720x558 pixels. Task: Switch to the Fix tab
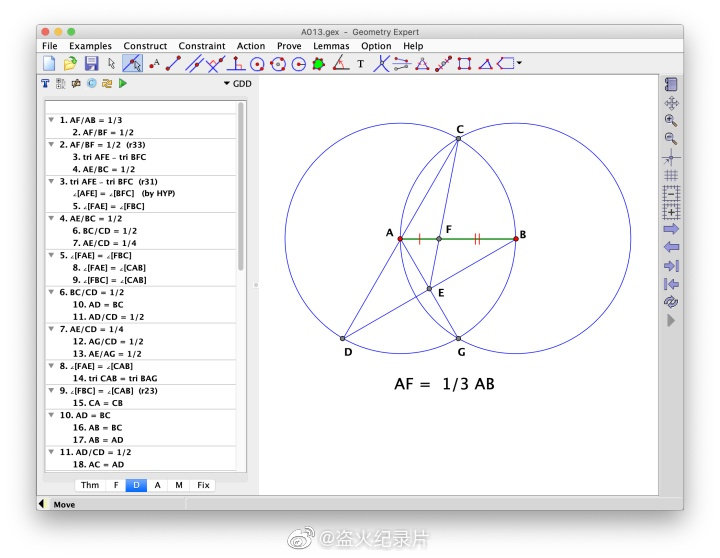(x=204, y=485)
